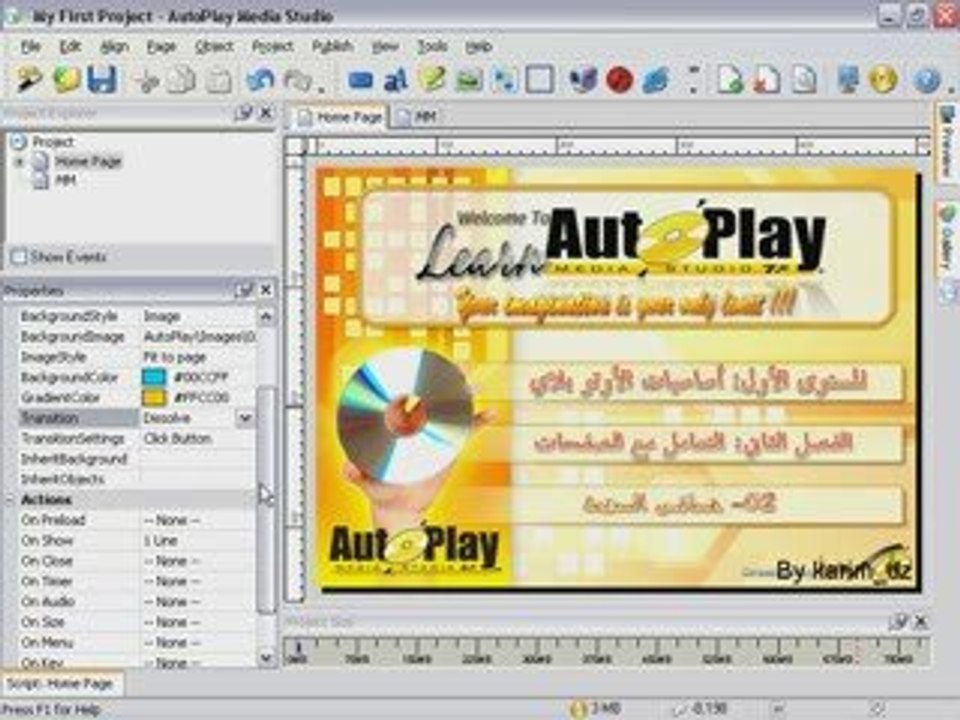Open the Project menu
Viewport: 960px width, 720px height.
pos(272,47)
